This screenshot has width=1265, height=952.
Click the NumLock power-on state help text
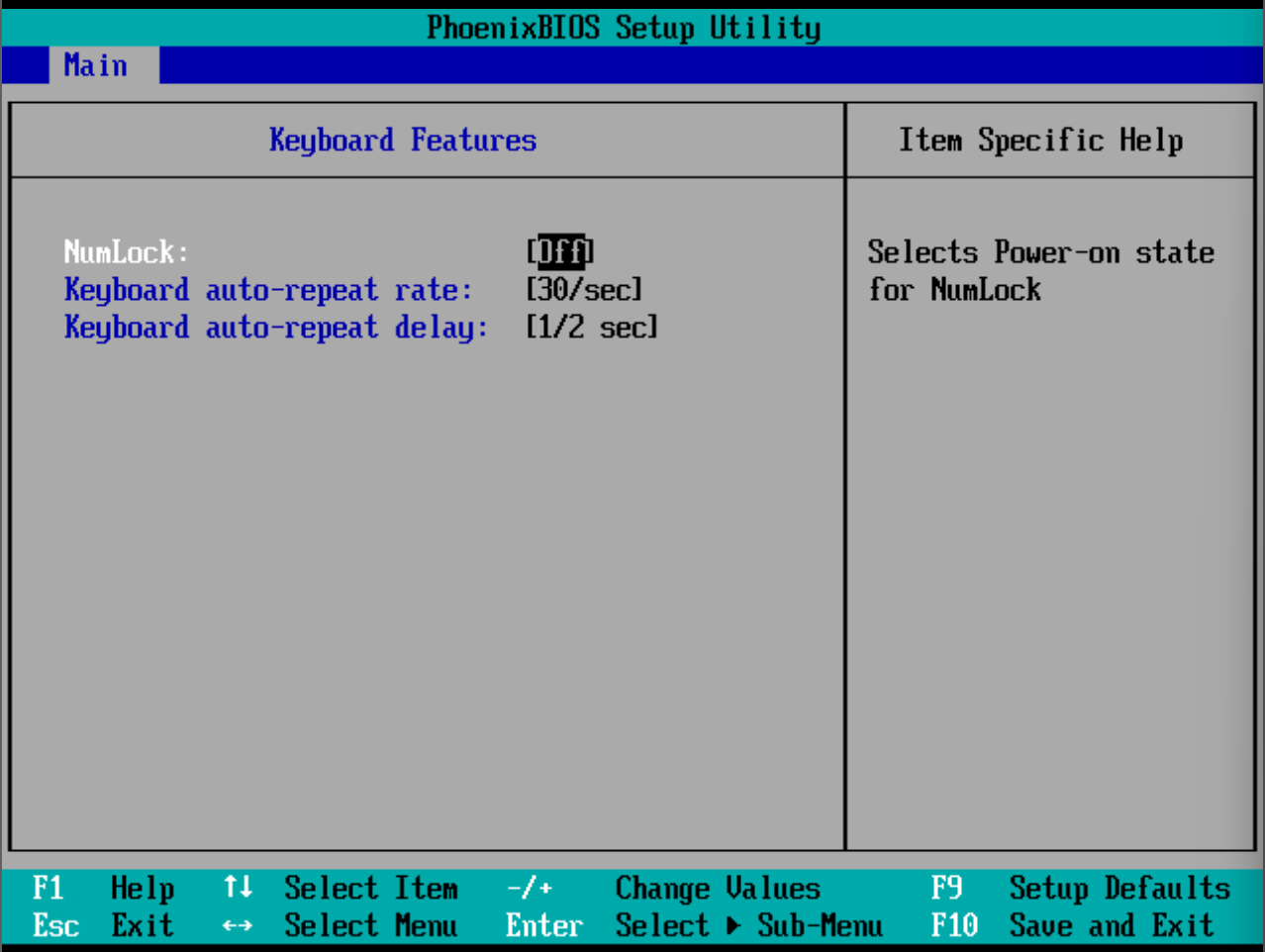click(1040, 270)
